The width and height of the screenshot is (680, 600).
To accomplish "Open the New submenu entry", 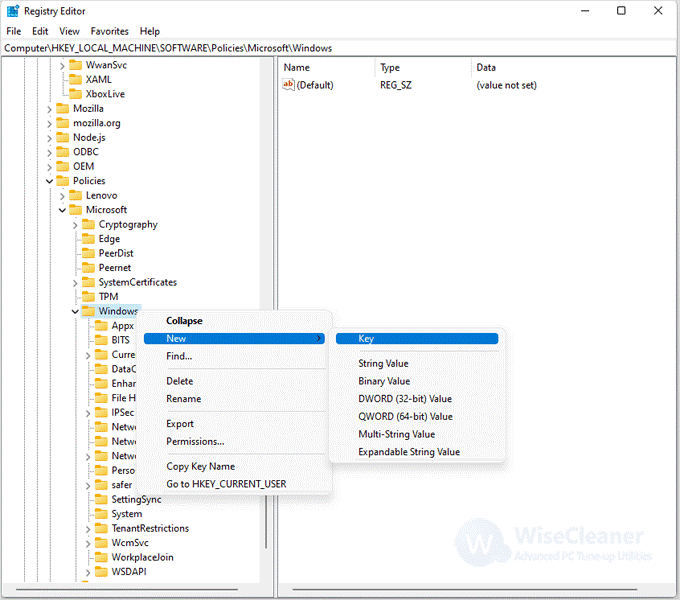I will coord(234,339).
